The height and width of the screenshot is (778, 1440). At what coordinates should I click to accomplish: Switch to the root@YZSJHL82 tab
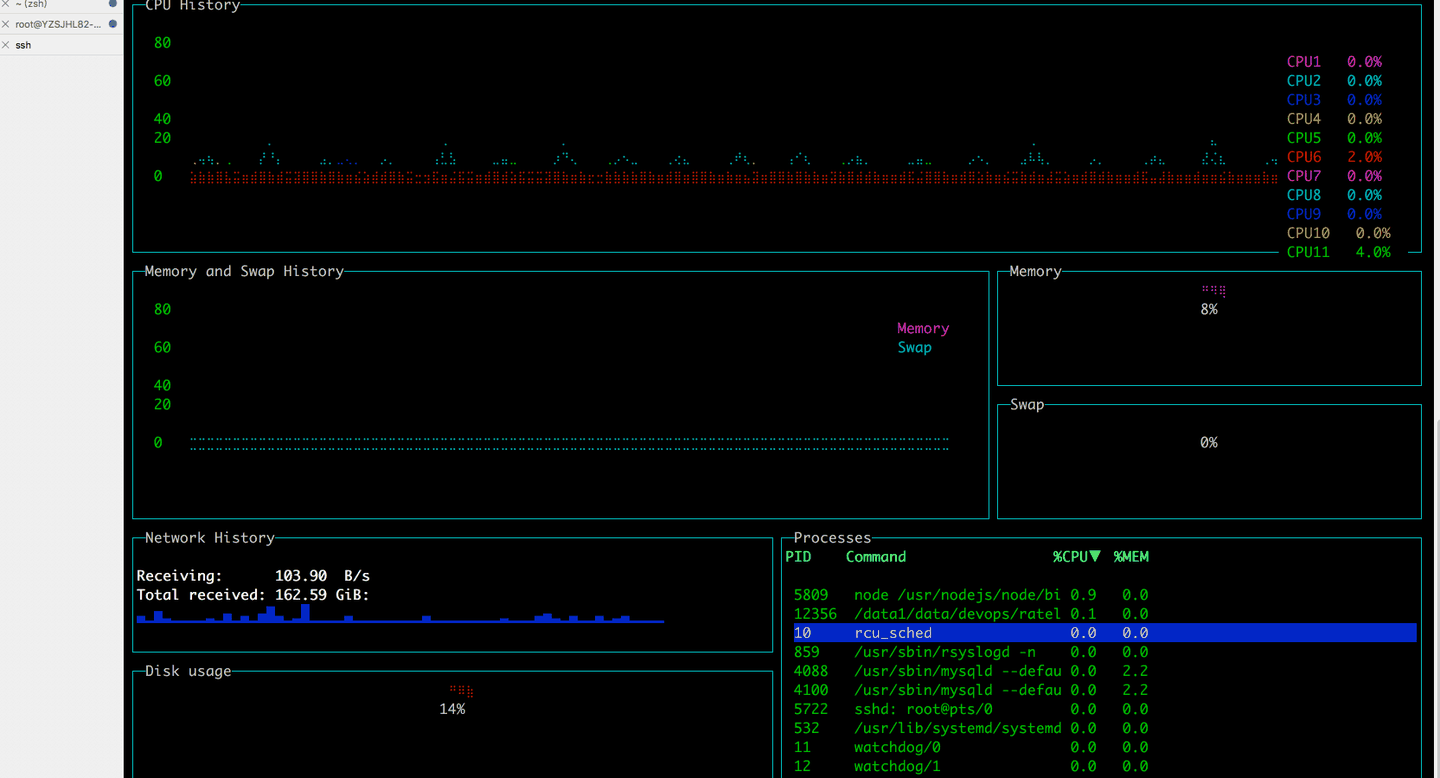click(58, 24)
